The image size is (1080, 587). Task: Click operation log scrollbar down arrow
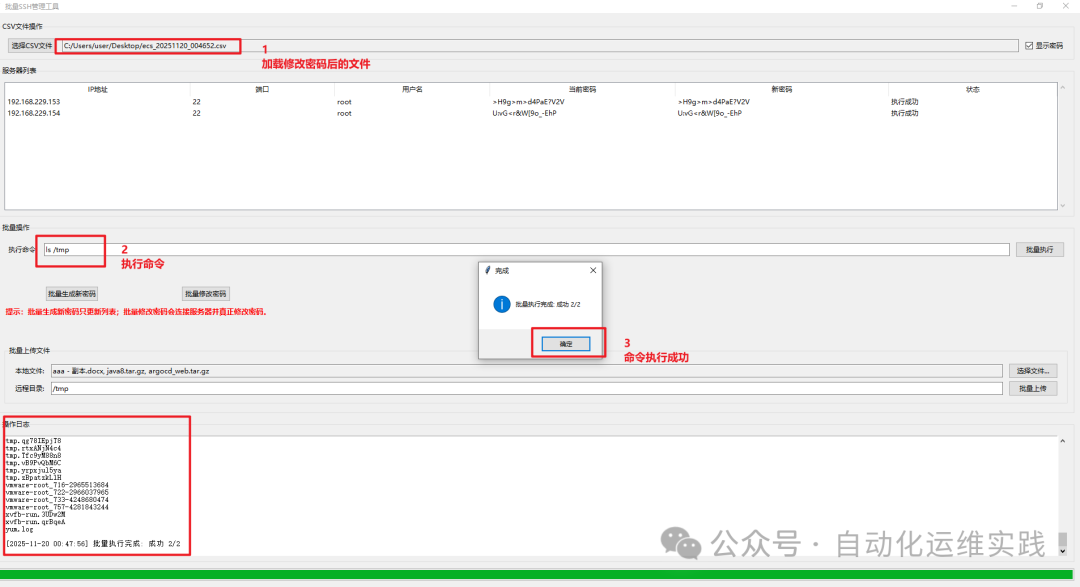coord(1063,550)
